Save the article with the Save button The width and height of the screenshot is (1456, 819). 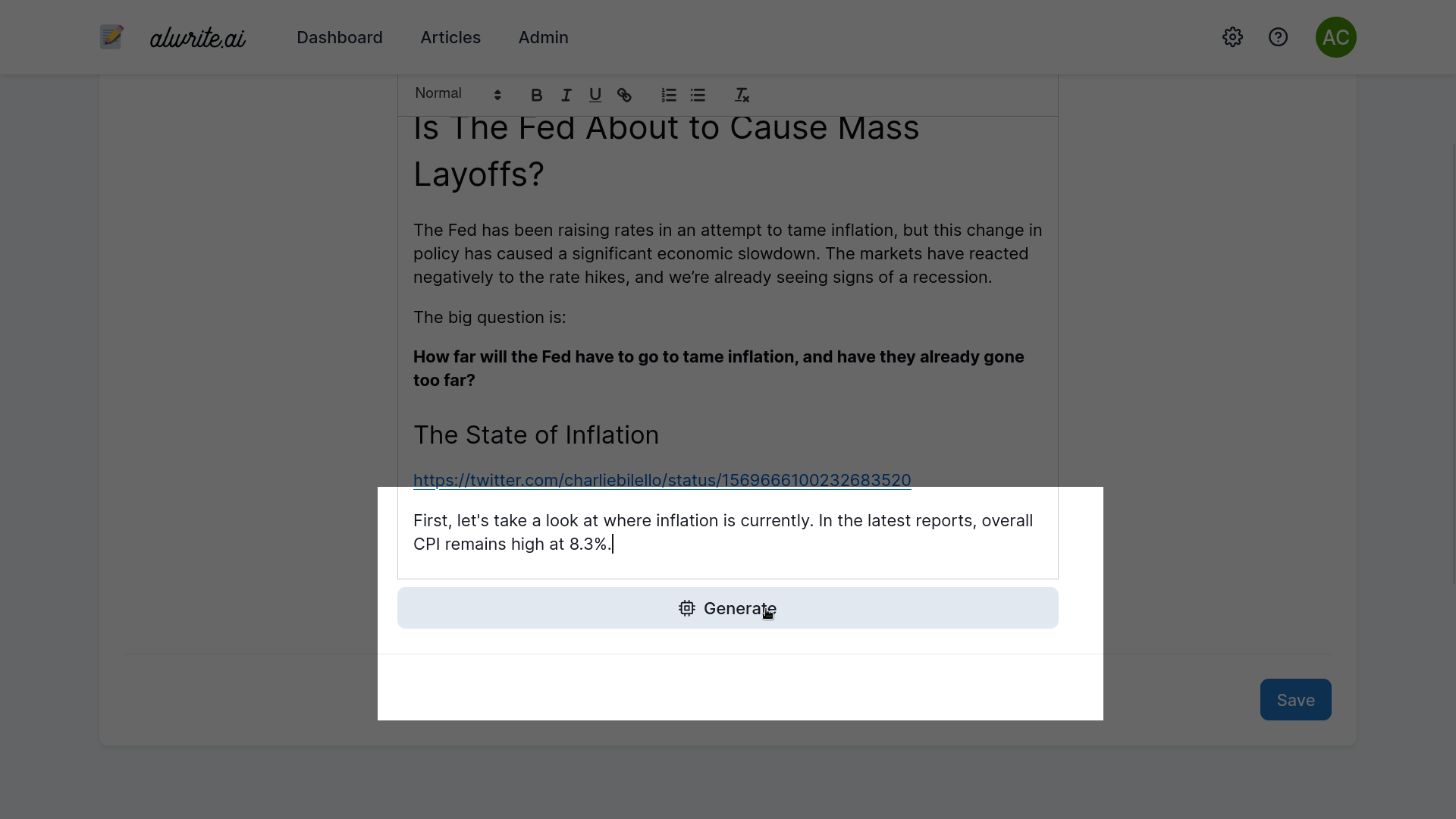pos(1295,699)
